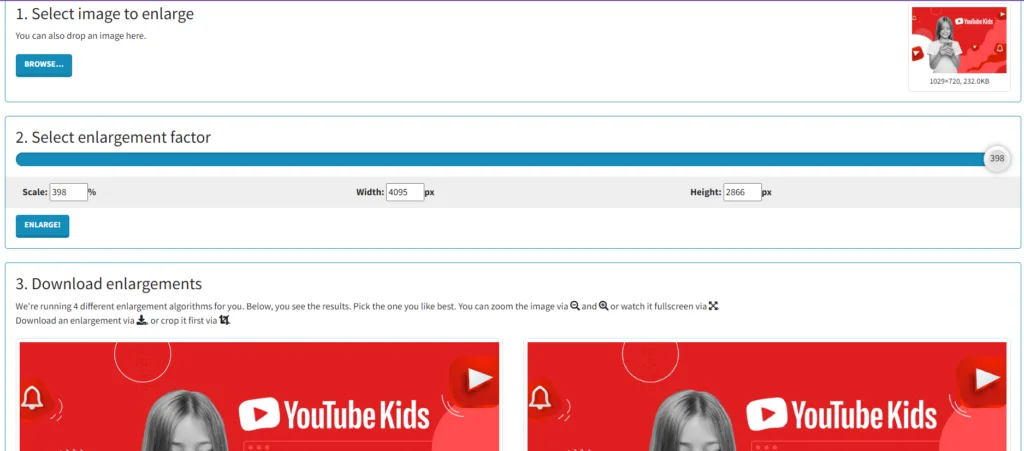Click the "1. Select image to enlarge" heading
The width and height of the screenshot is (1024, 451).
tap(104, 14)
